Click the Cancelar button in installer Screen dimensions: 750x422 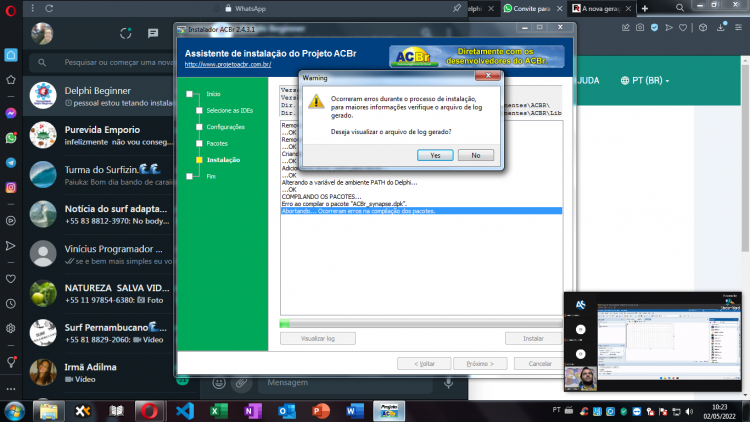click(x=540, y=364)
